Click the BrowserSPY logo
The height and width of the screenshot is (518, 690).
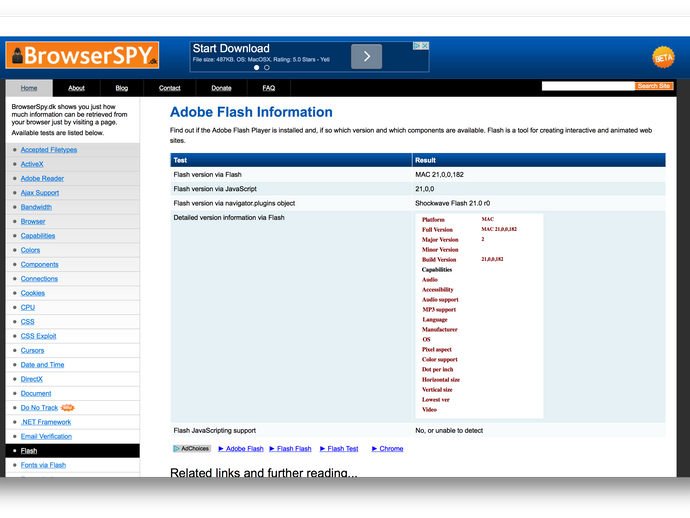click(x=82, y=55)
